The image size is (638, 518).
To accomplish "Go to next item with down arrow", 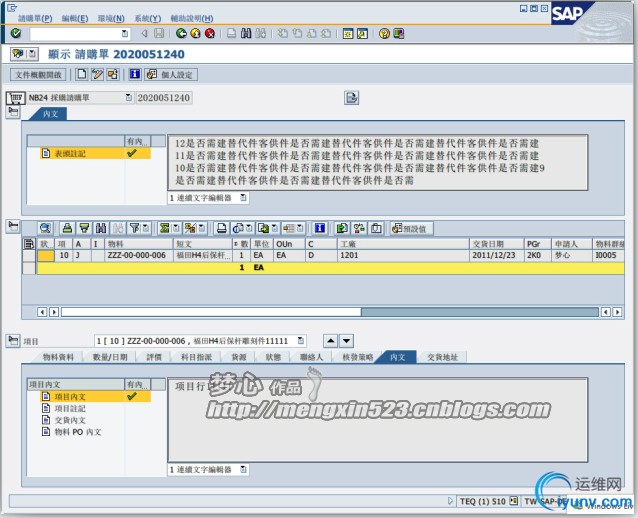I will [346, 341].
